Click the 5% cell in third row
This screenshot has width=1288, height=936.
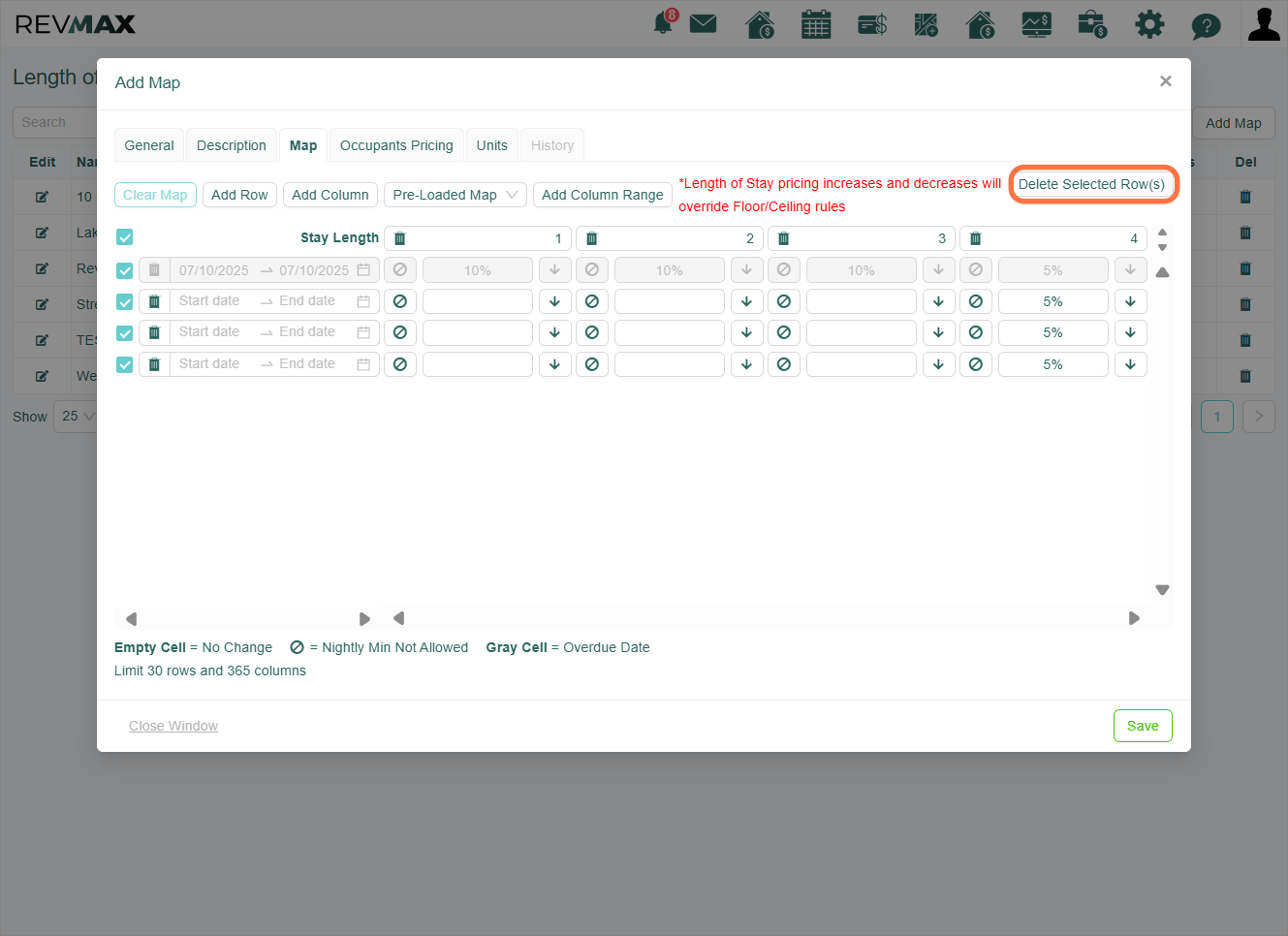1053,332
